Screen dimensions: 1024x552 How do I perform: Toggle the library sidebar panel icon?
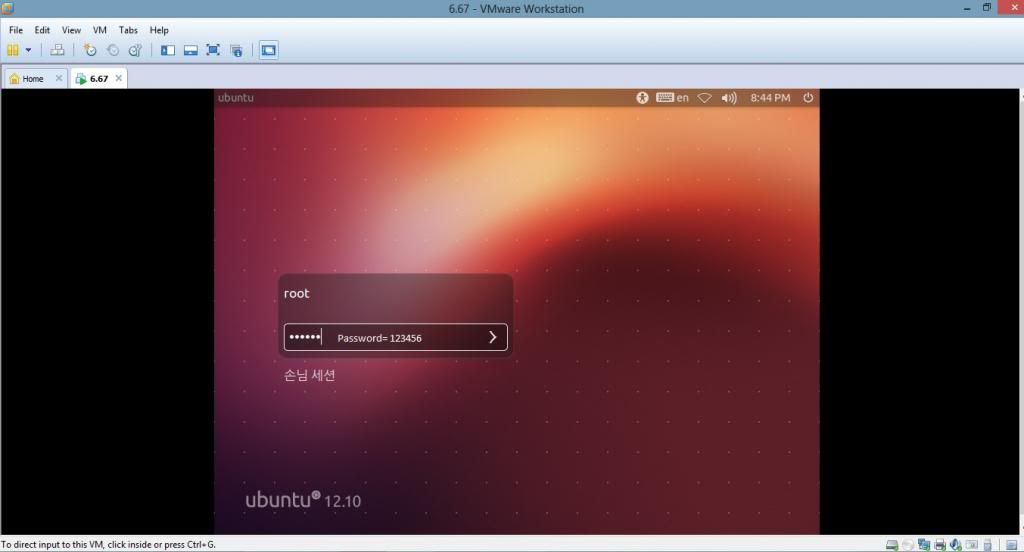click(x=168, y=50)
